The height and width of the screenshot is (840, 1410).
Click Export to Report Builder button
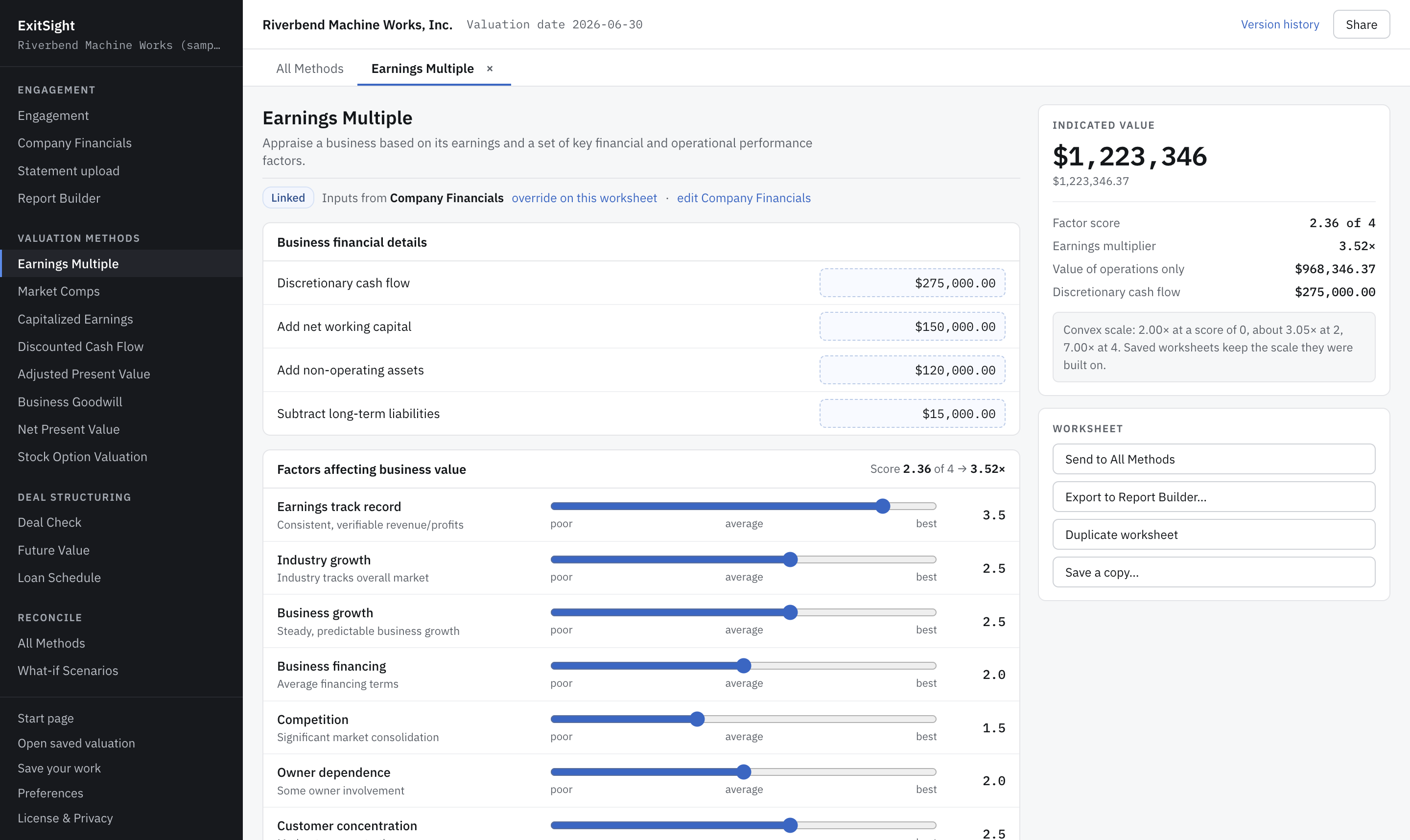pyautogui.click(x=1214, y=497)
